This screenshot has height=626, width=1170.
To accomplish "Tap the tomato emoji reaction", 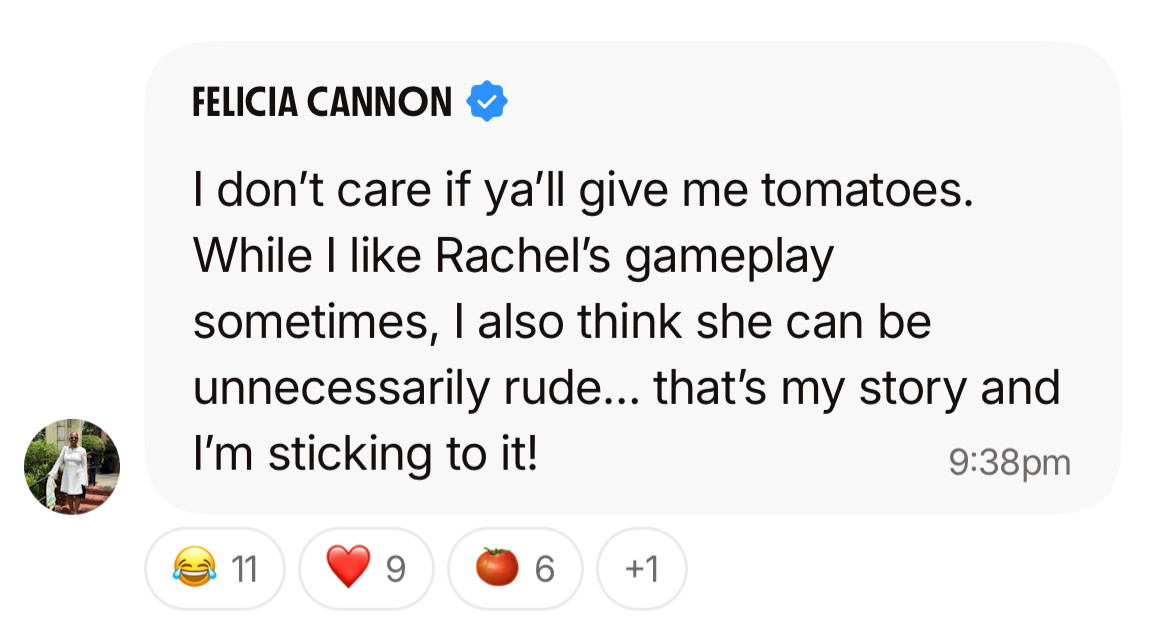I will coord(497,567).
